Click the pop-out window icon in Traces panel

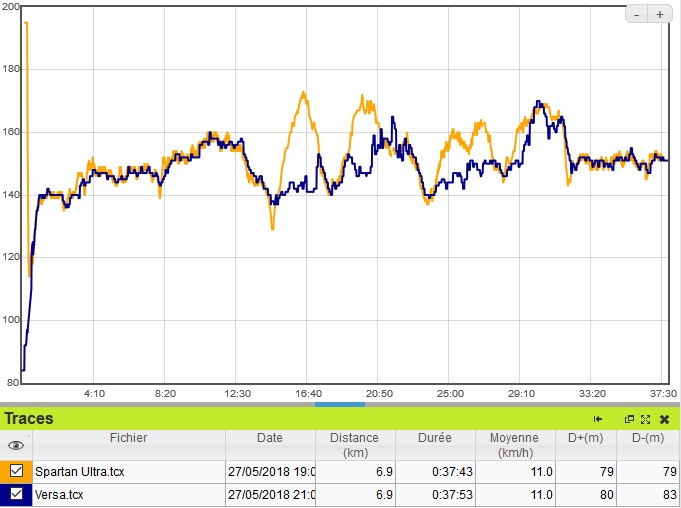tap(629, 419)
